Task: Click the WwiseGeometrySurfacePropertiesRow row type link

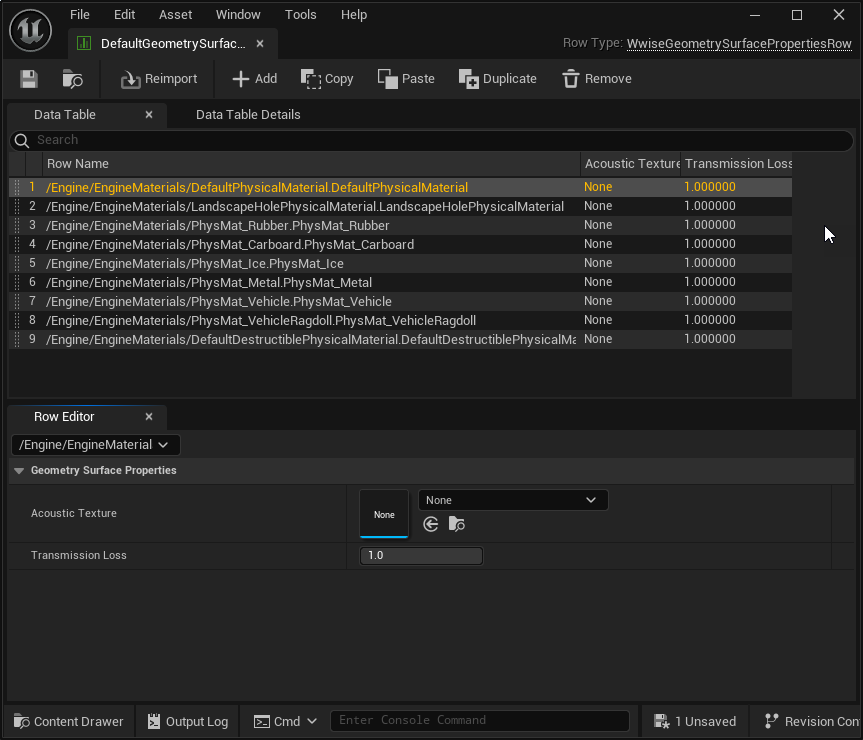Action: coord(739,44)
